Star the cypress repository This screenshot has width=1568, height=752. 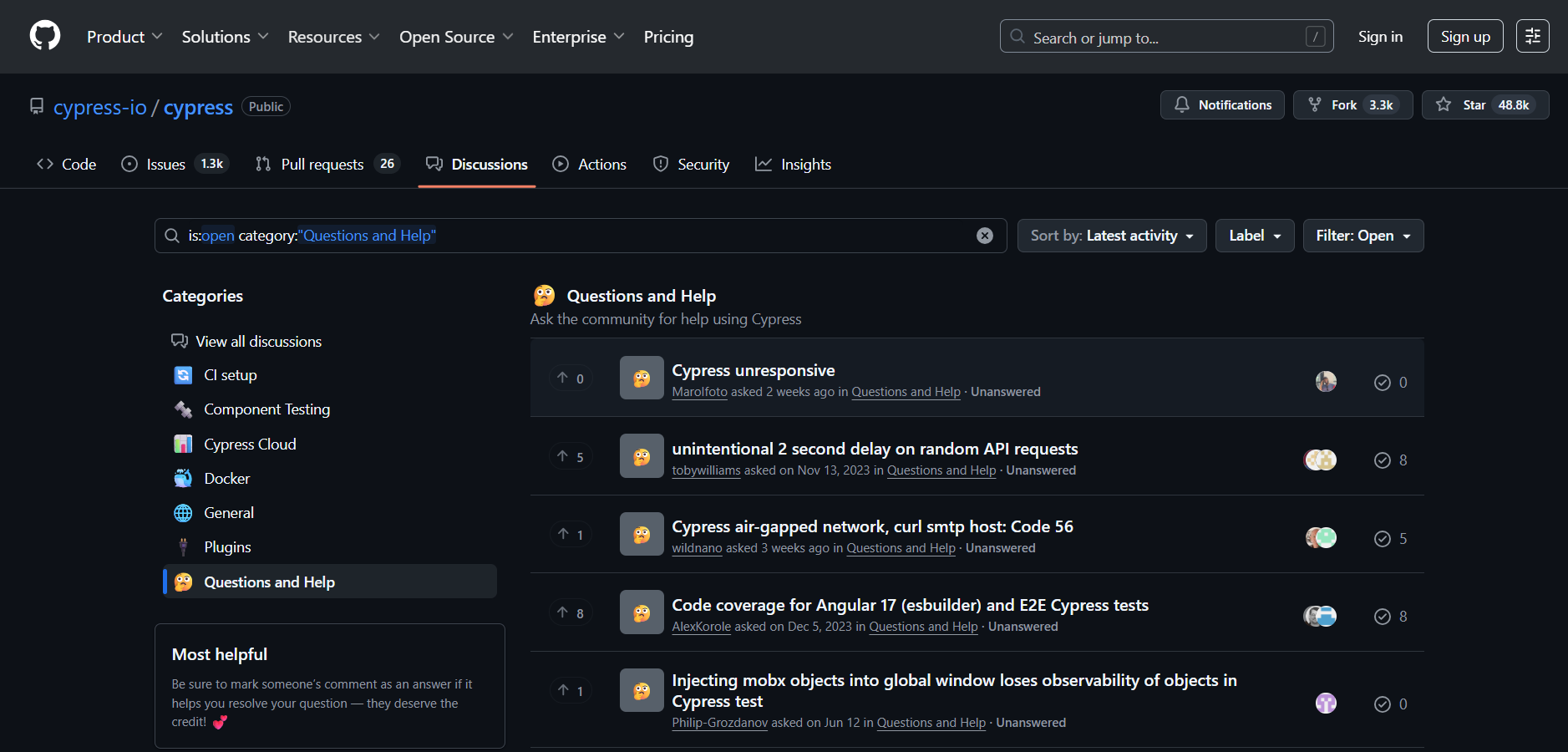point(1484,105)
